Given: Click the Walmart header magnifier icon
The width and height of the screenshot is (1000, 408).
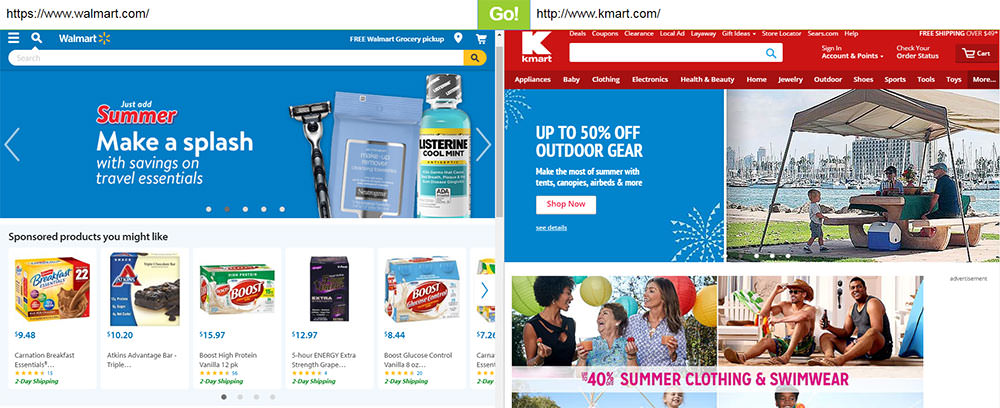Looking at the screenshot, I should tap(36, 38).
